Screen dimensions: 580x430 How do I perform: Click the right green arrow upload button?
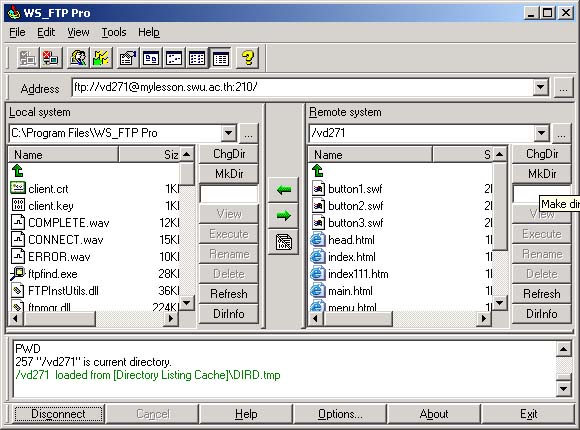tap(283, 215)
